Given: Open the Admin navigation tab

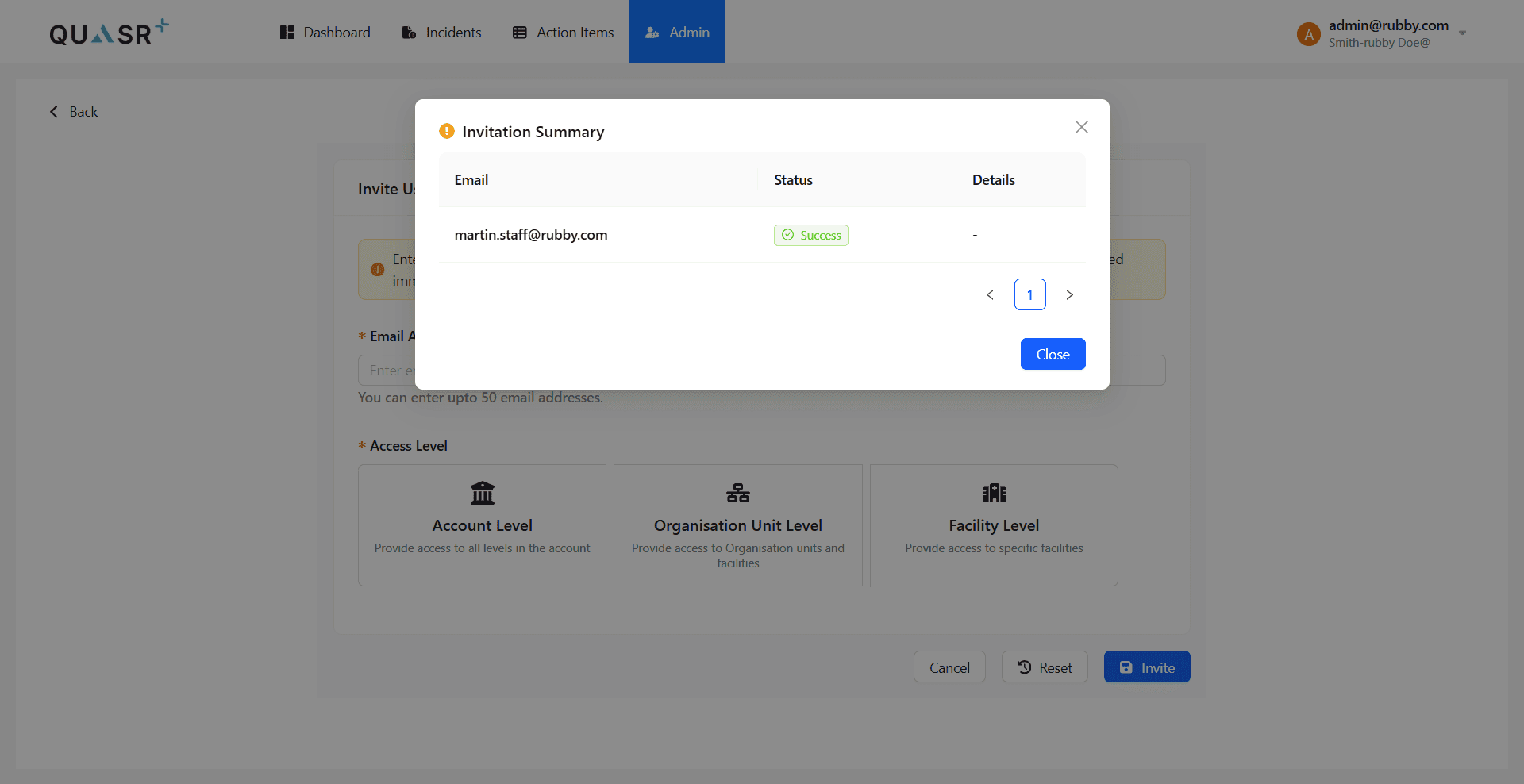Looking at the screenshot, I should (x=677, y=33).
